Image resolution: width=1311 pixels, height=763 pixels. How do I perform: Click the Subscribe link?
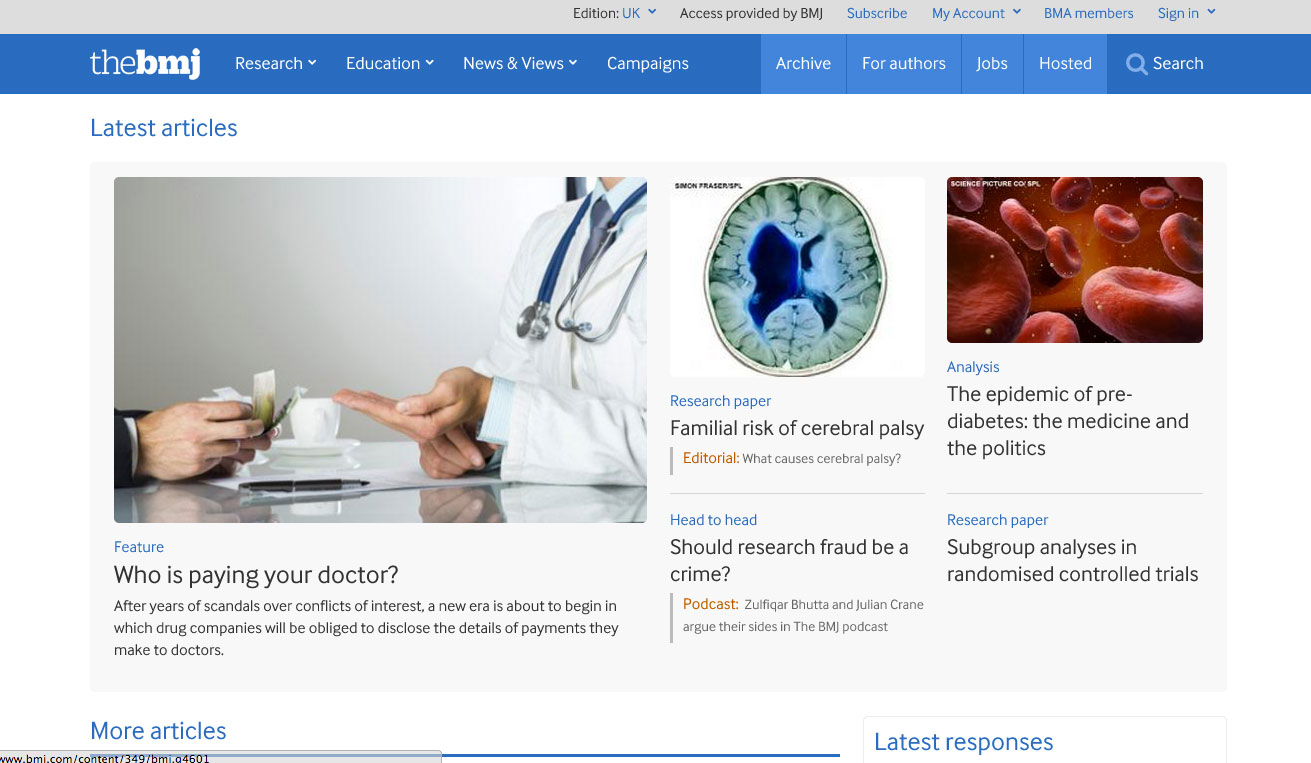[x=877, y=13]
